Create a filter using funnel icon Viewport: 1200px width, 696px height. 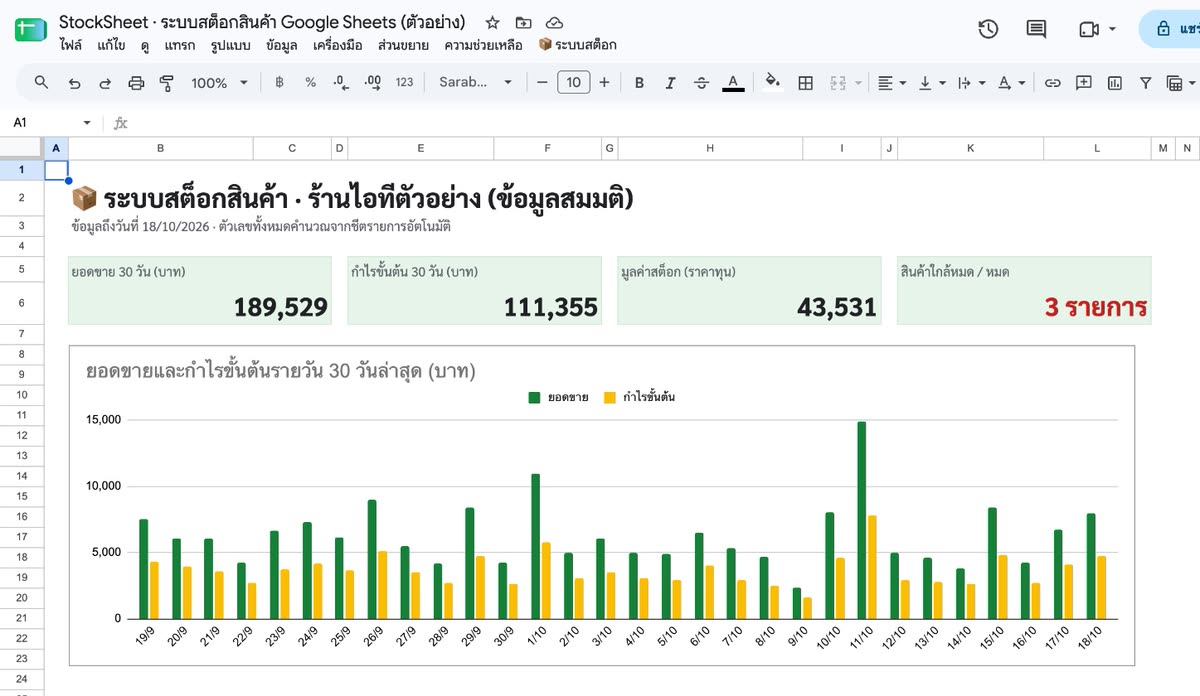1145,83
